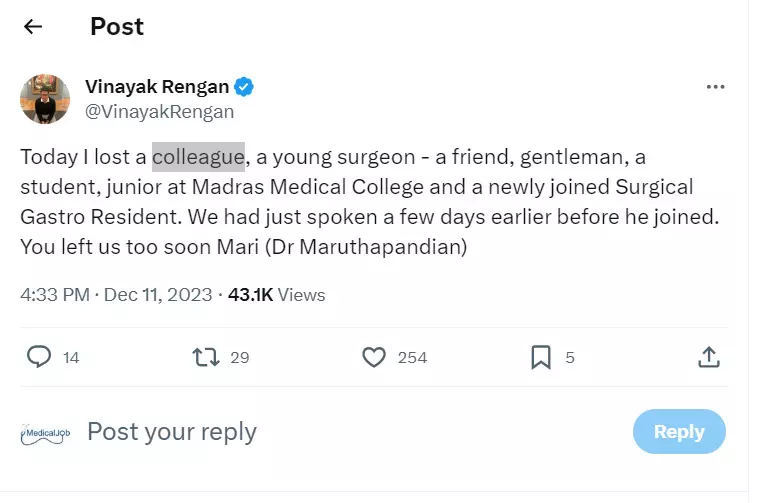
Task: Click the share upload icon
Action: 708,357
